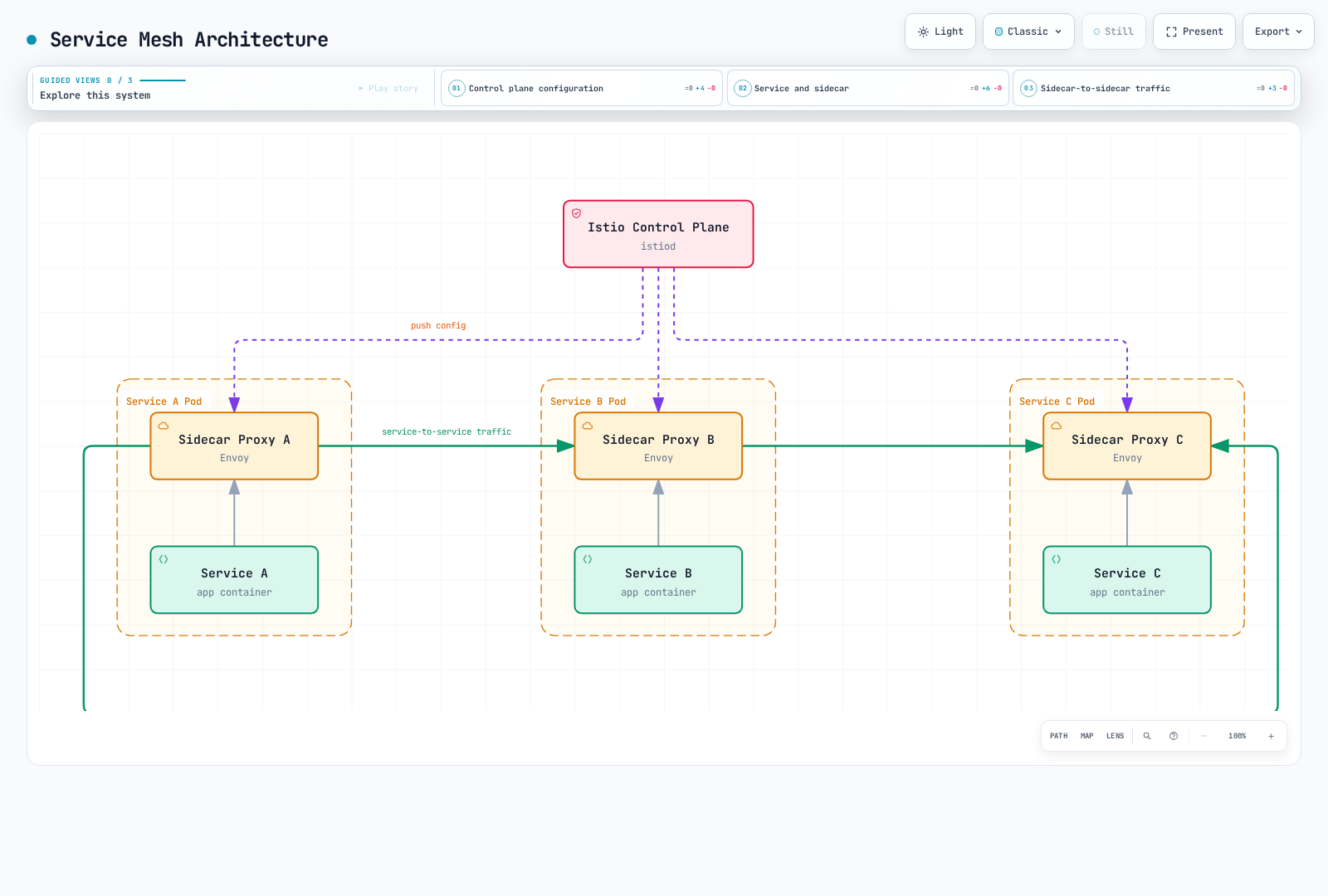Open guided view 01 Control plane configuration
Screen dimensions: 1328x896
click(x=582, y=88)
